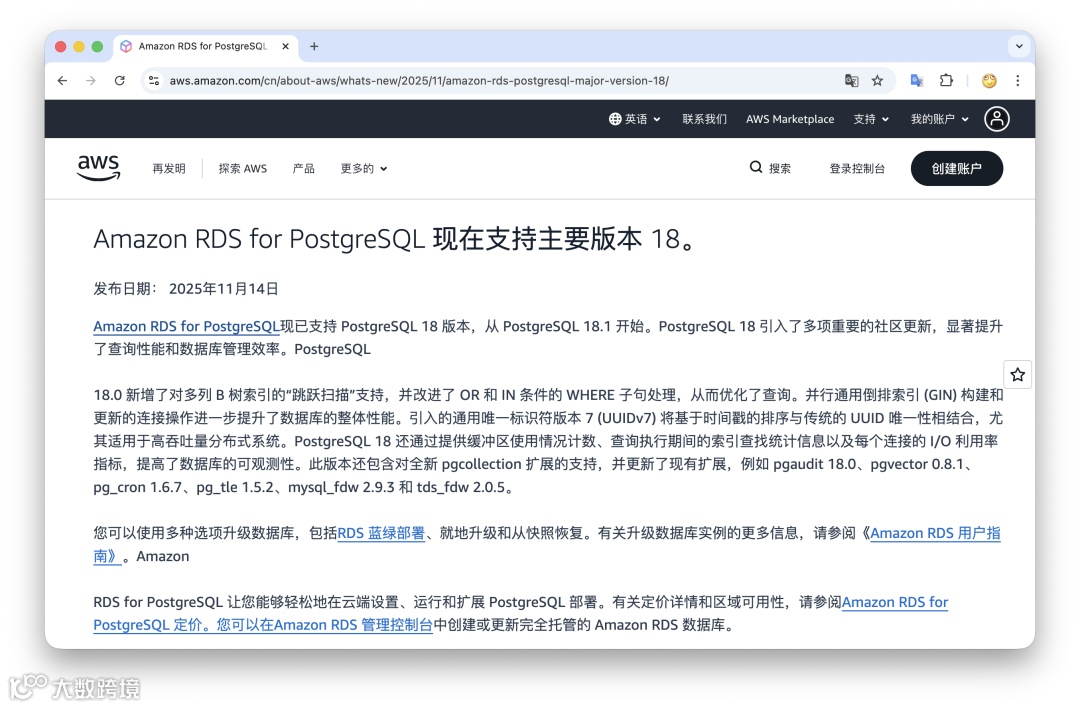This screenshot has width=1080, height=708.
Task: Open AWS Marketplace link
Action: click(790, 119)
